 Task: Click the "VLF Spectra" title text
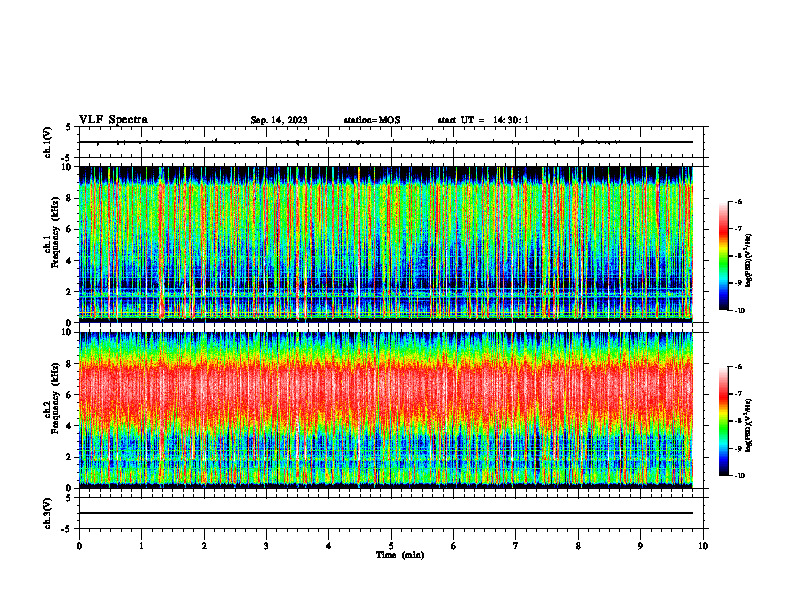point(113,120)
